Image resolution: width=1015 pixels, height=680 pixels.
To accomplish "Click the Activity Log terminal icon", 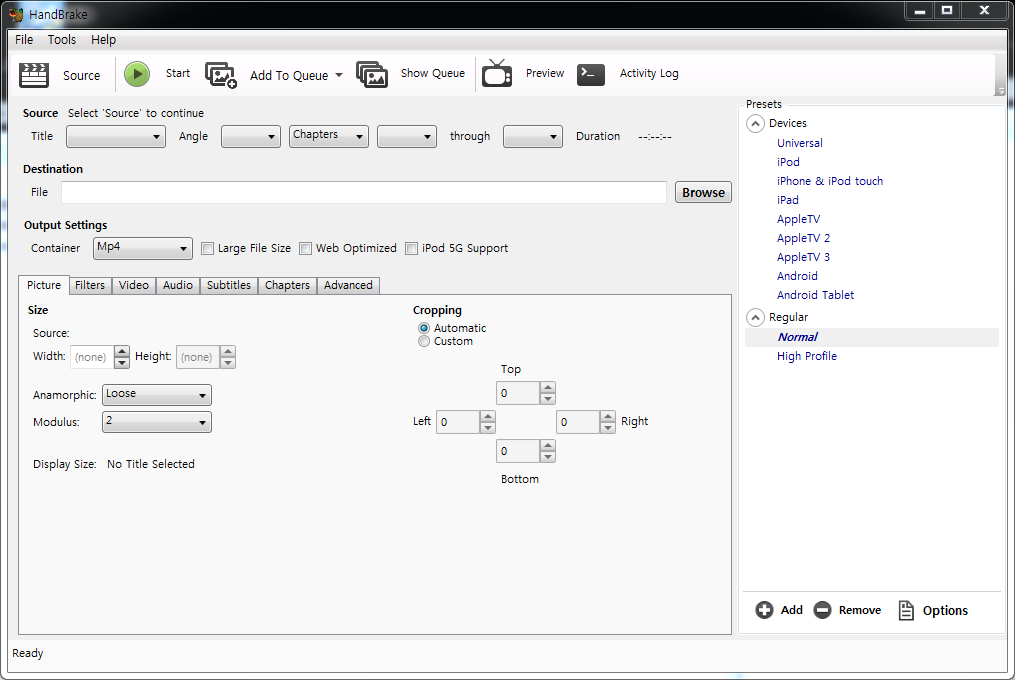I will [590, 74].
